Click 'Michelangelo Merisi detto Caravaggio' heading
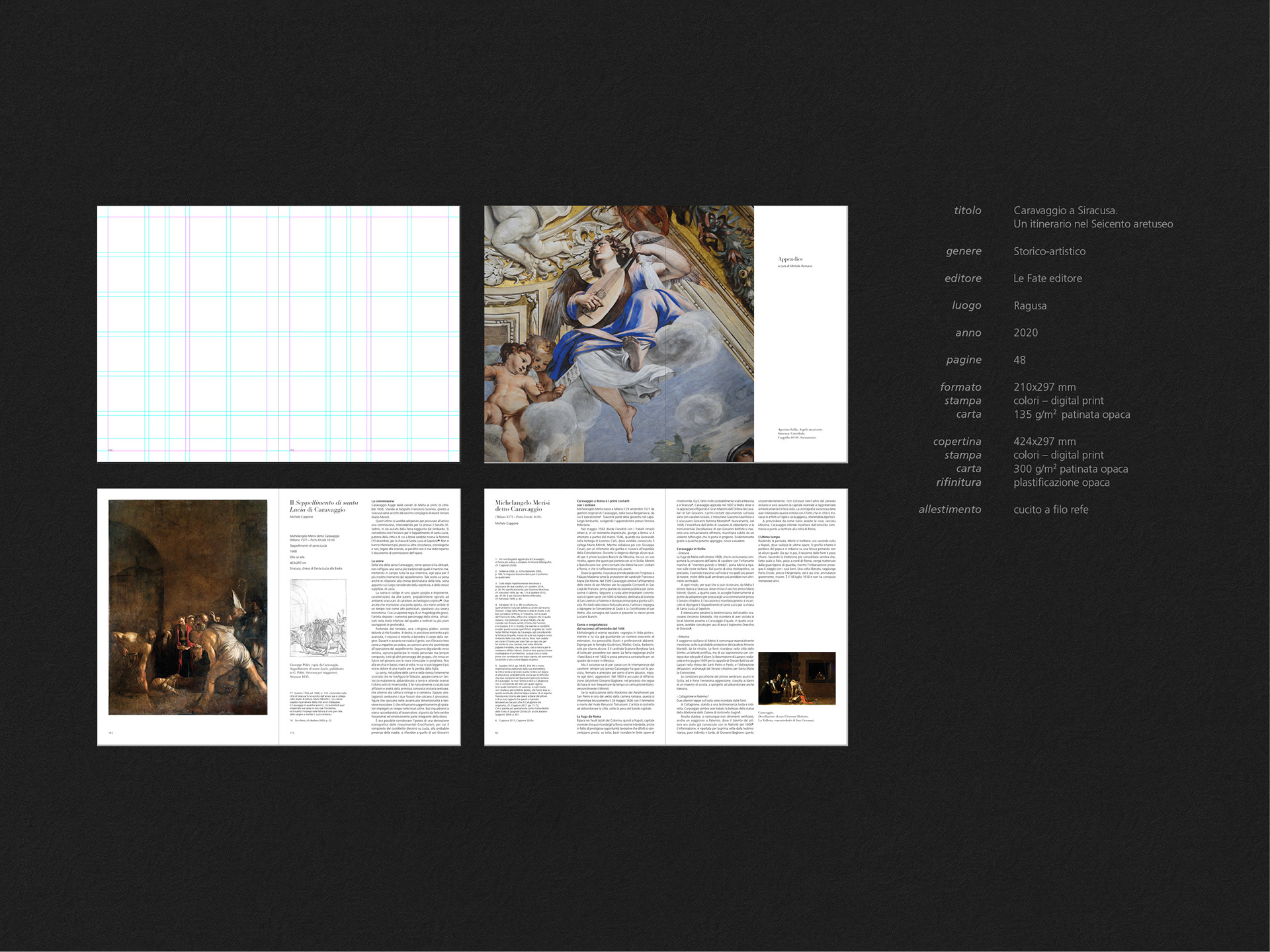The width and height of the screenshot is (1270, 952). pyautogui.click(x=522, y=506)
